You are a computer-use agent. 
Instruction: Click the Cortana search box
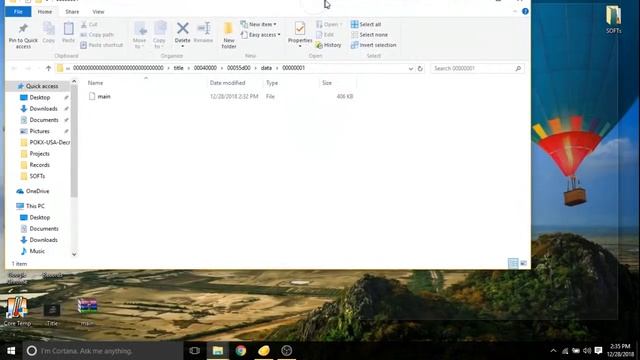click(102, 351)
